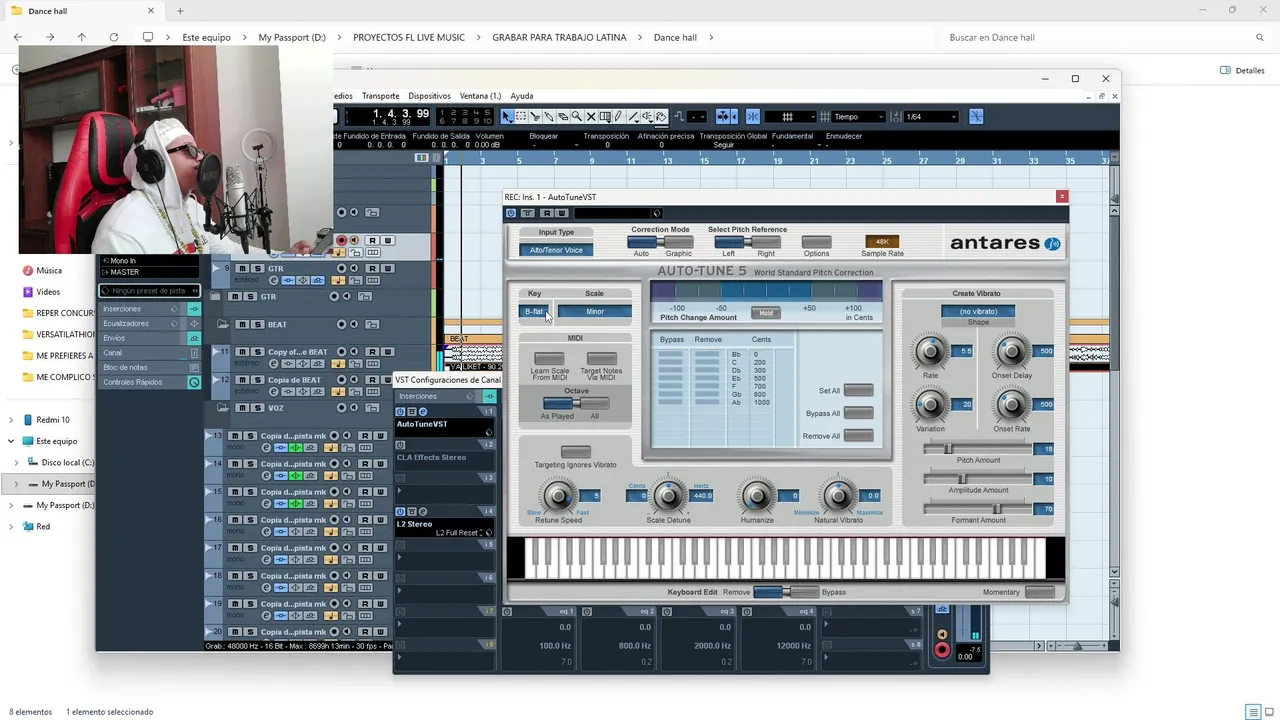Click the musical note icon on track 14
The image size is (1280, 720).
point(330,476)
